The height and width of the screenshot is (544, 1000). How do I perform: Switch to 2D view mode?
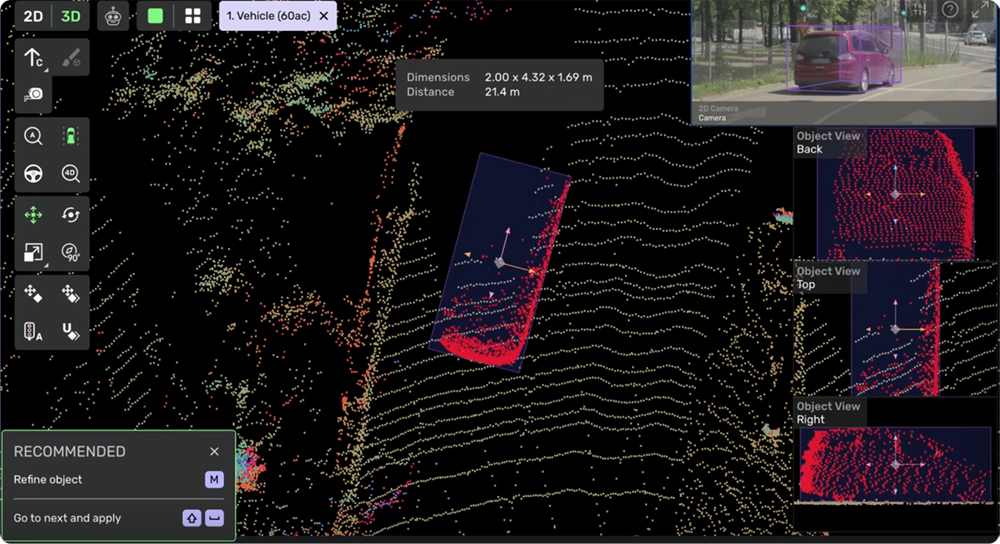pyautogui.click(x=33, y=16)
